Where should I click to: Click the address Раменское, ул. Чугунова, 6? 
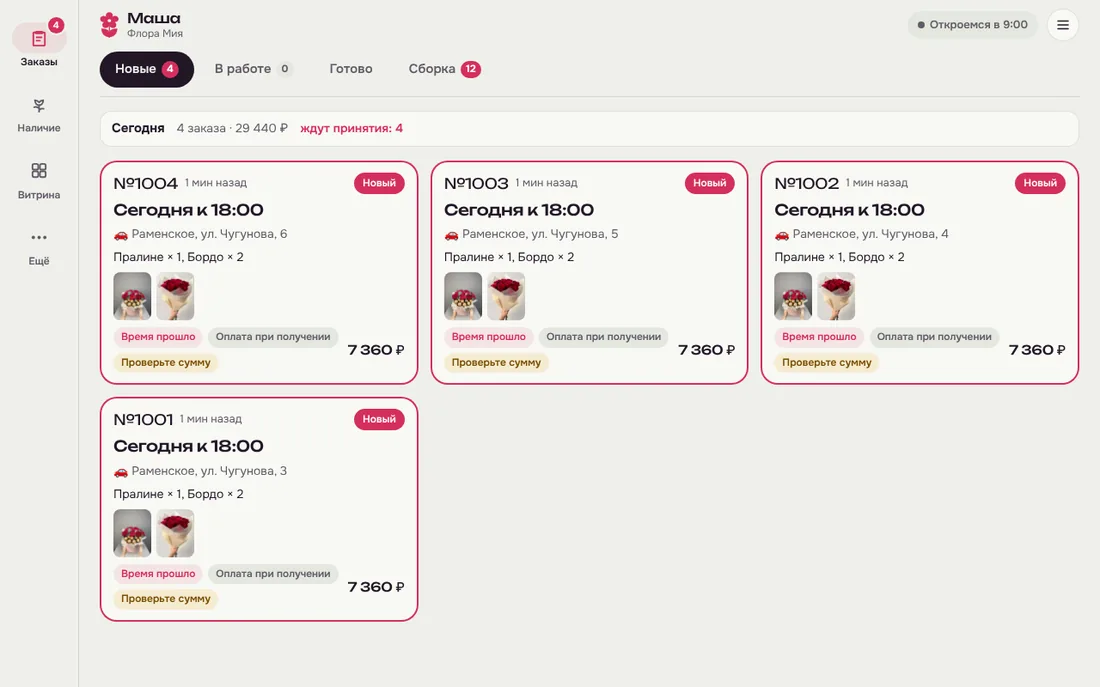209,234
